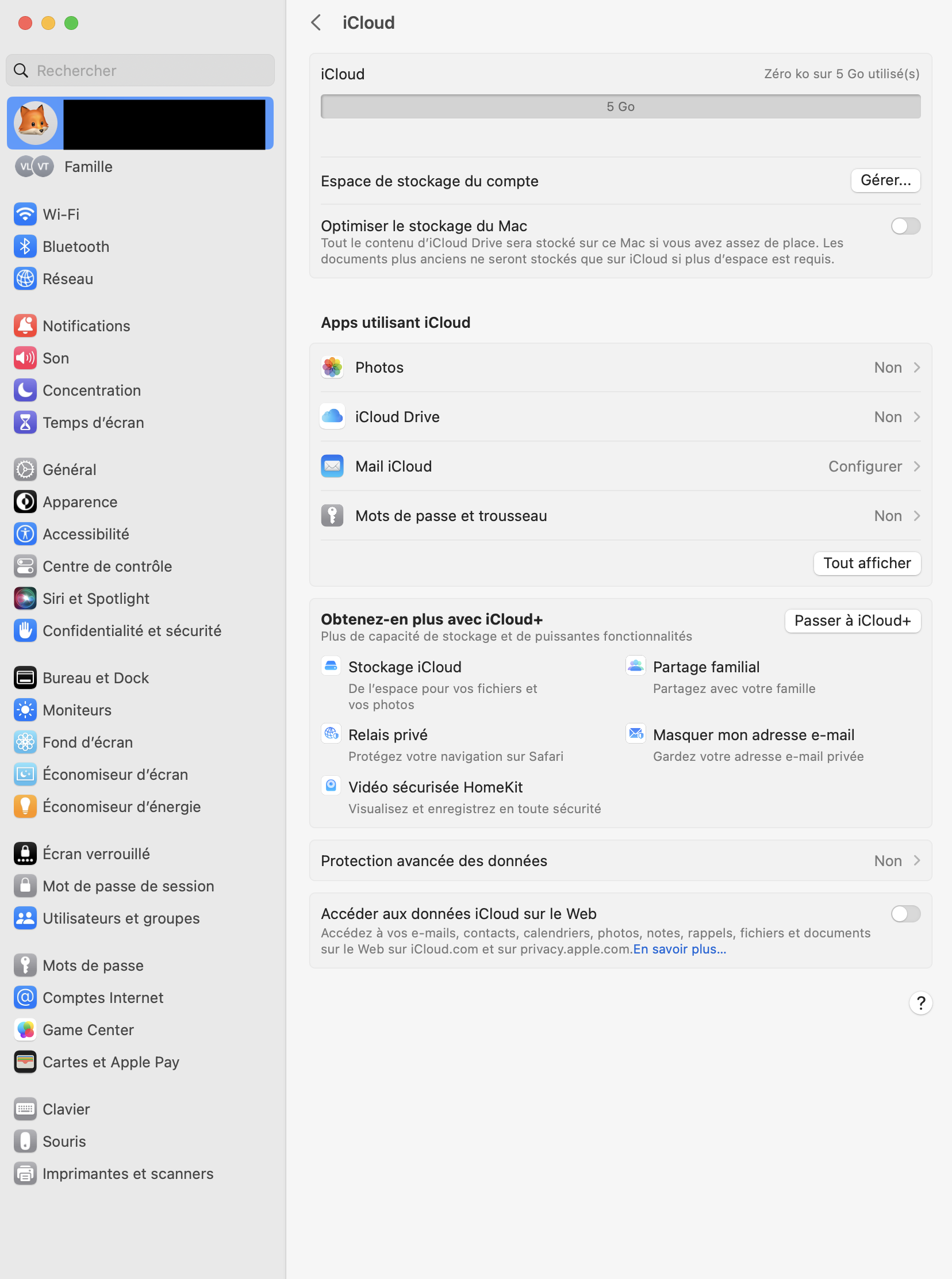Image resolution: width=952 pixels, height=1279 pixels.
Task: Open Imprimantes et scanners sidebar item
Action: [140, 1175]
